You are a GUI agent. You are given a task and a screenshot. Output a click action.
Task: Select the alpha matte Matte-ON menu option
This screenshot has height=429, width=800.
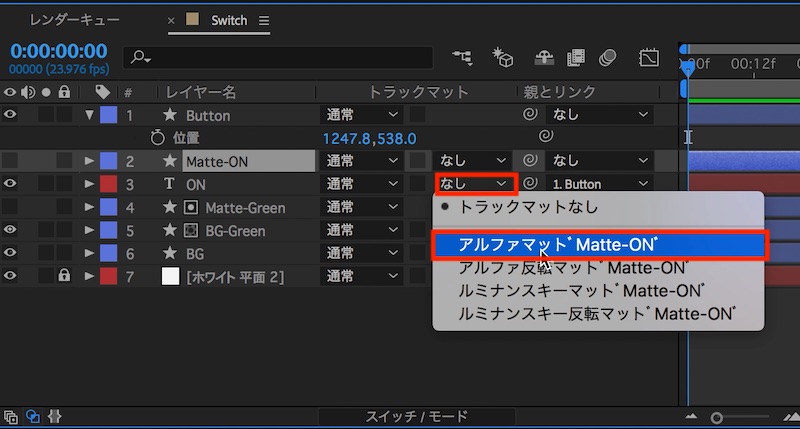pos(598,245)
